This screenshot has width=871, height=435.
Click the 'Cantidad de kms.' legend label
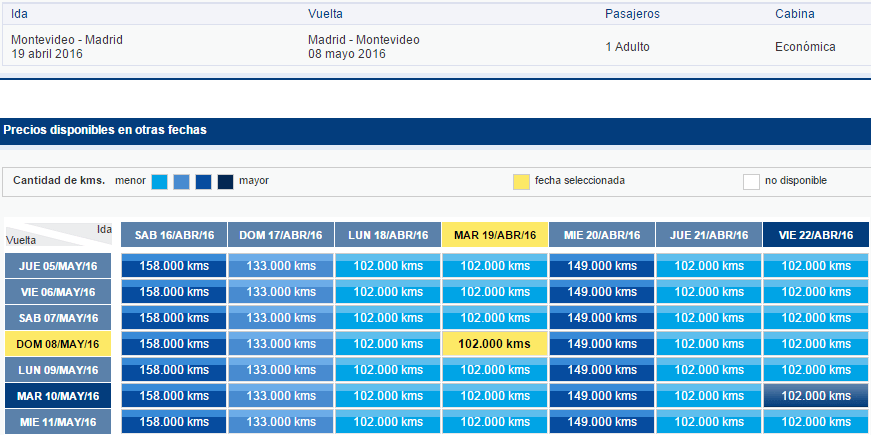tap(59, 181)
